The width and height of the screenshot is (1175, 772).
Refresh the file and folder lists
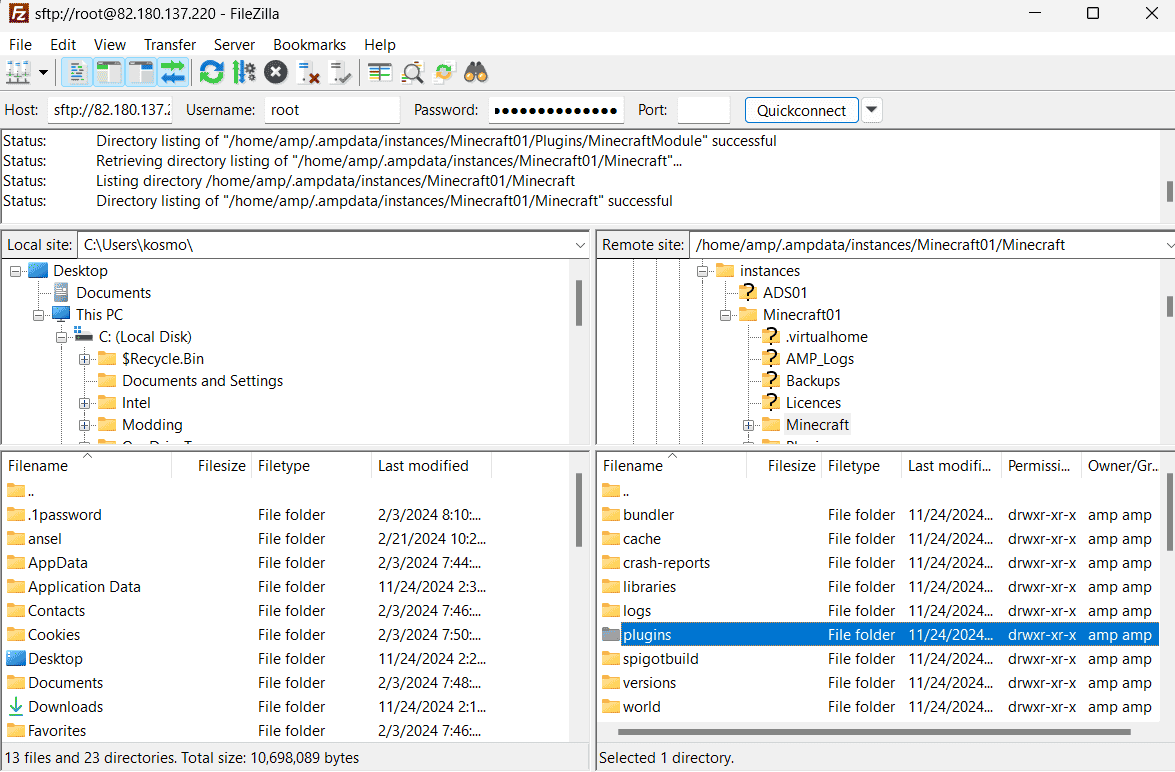click(x=211, y=72)
